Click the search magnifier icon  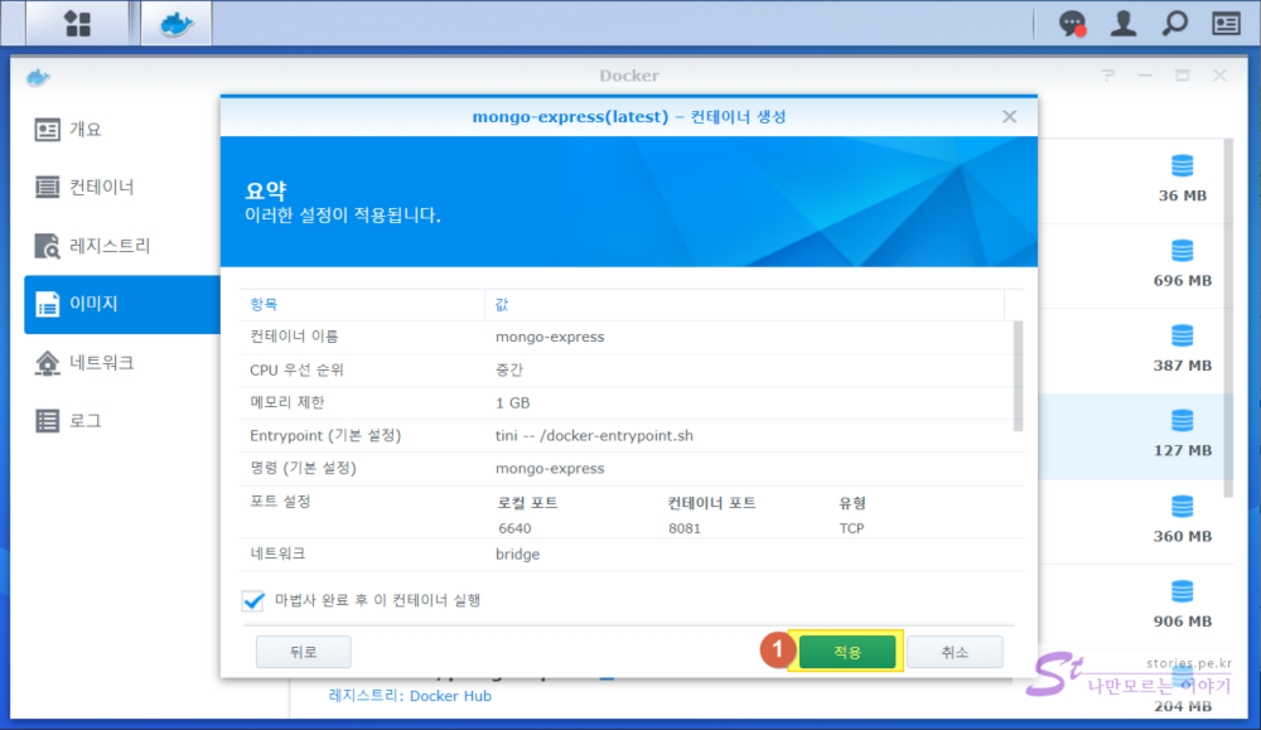[x=1175, y=24]
